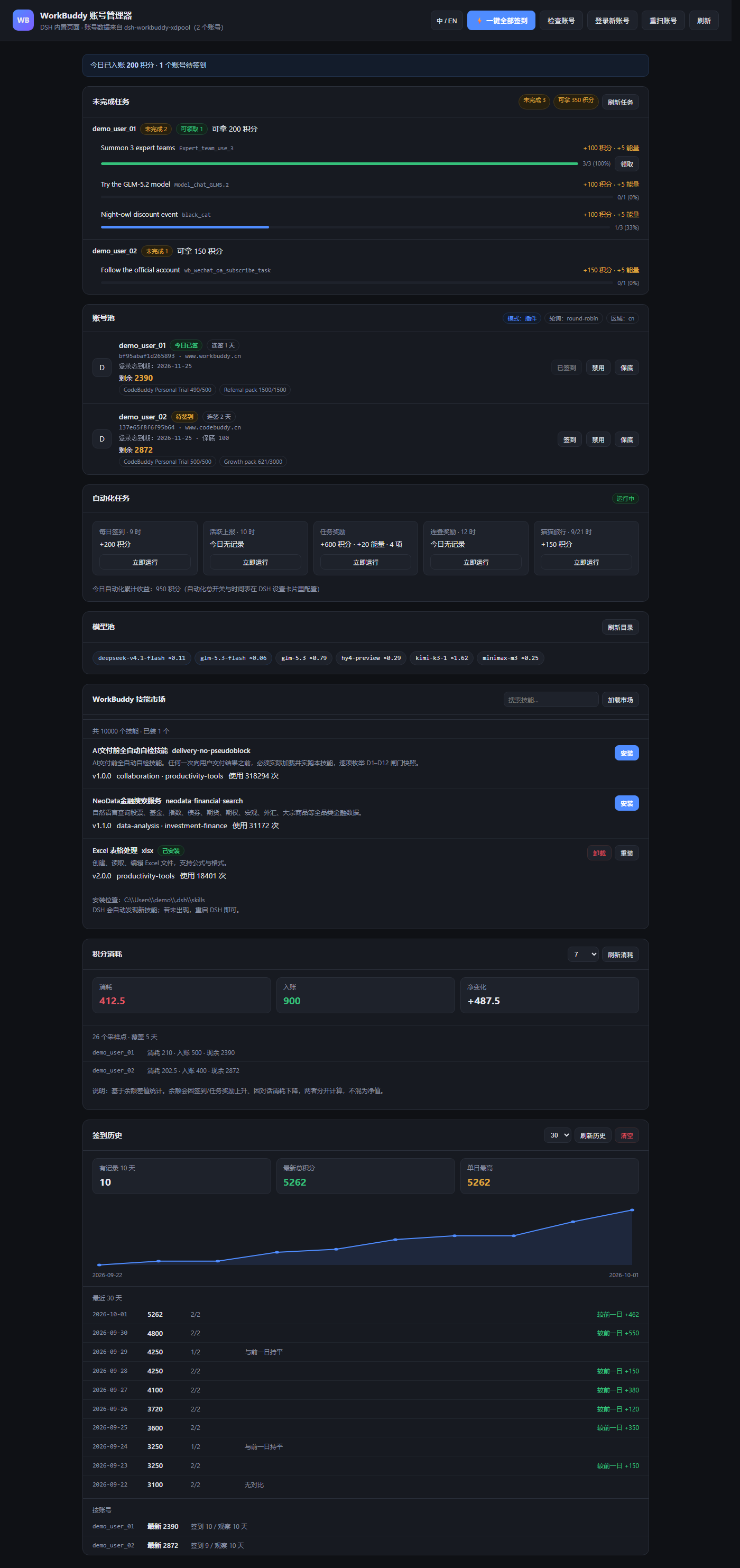Disable the demo_user_02 account
This screenshot has width=740, height=1568.
tap(598, 439)
